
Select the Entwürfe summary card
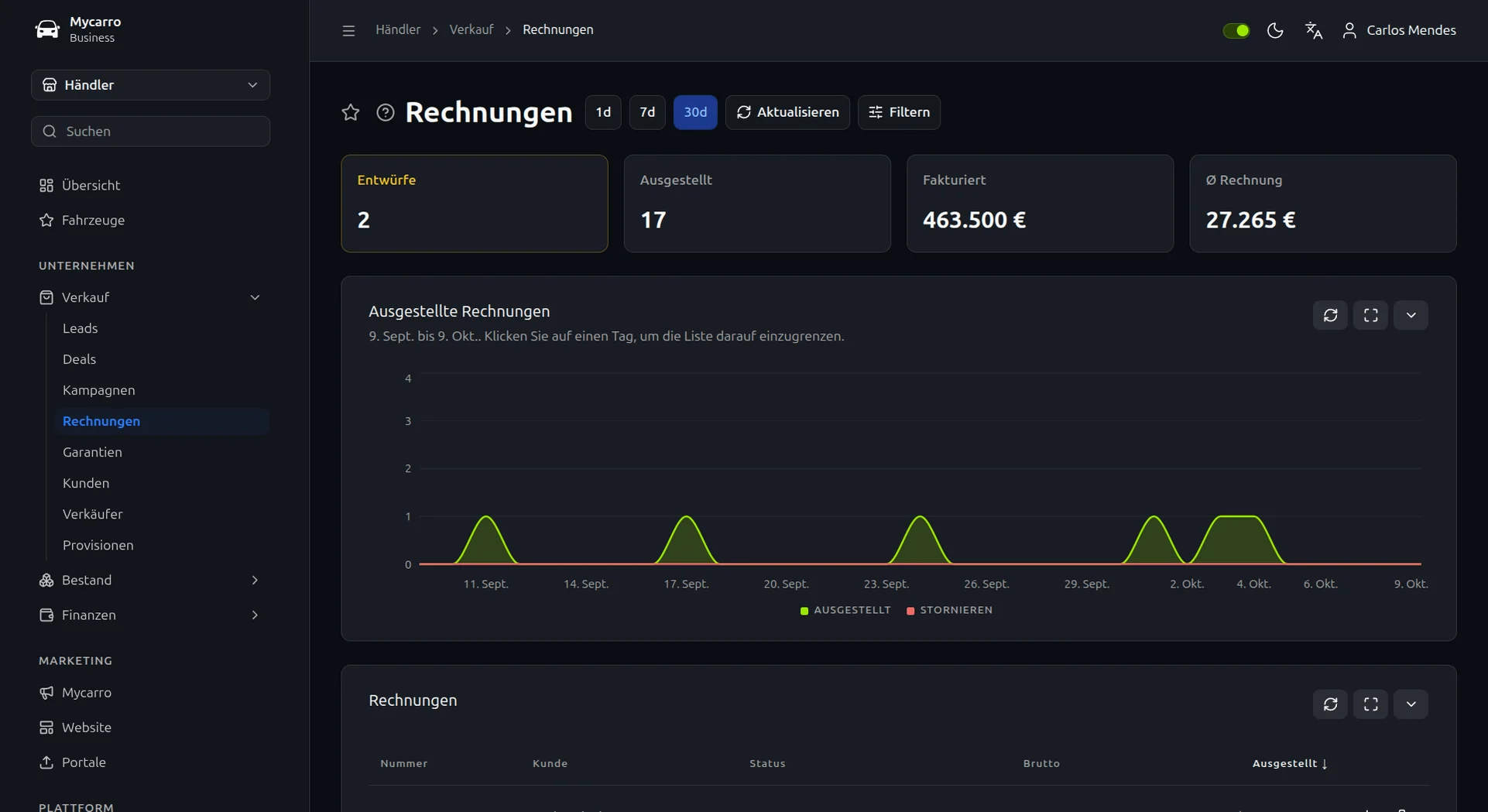[x=475, y=204]
